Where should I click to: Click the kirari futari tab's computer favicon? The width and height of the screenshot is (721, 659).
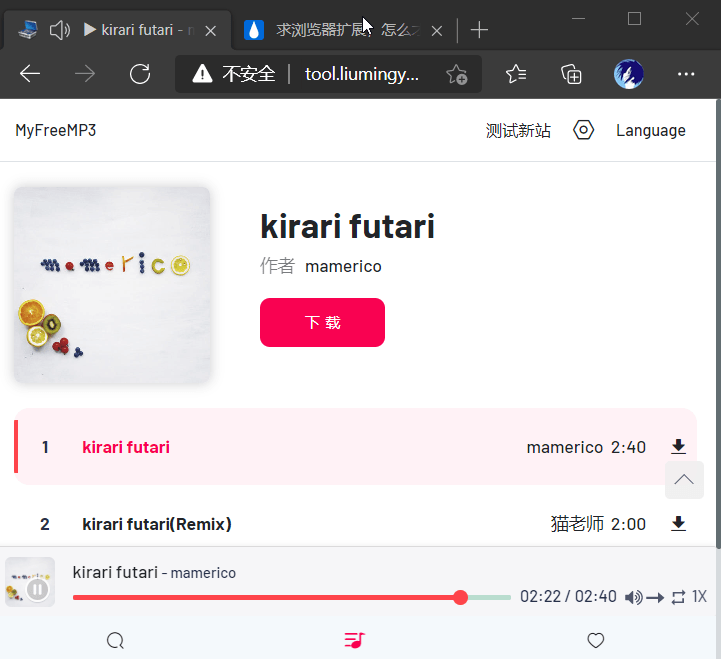point(27,30)
